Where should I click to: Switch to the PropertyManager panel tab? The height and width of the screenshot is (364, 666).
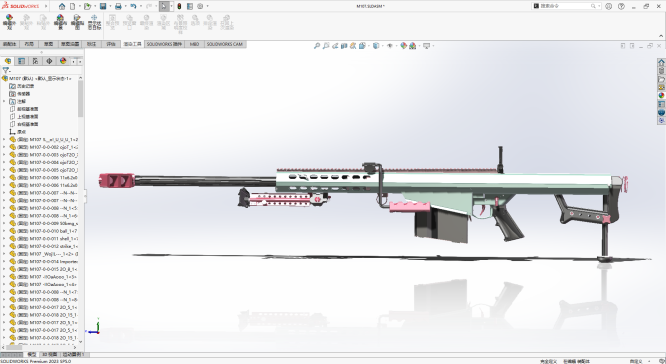point(22,61)
